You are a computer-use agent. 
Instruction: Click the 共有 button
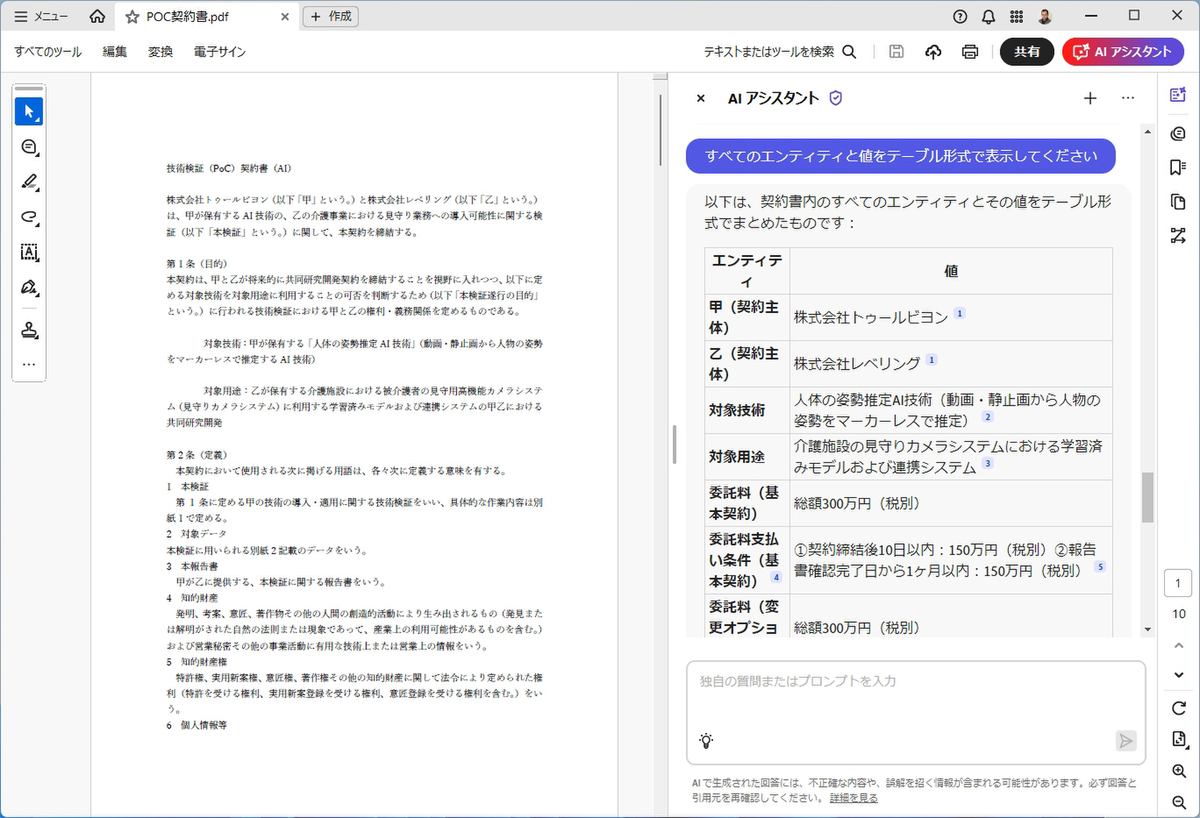click(1026, 52)
